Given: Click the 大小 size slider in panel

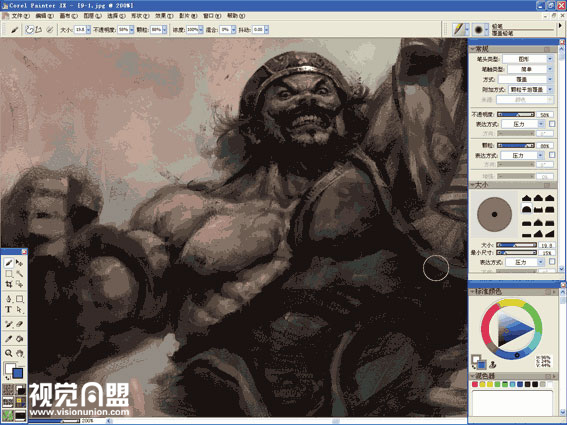Looking at the screenshot, I should pyautogui.click(x=516, y=245).
